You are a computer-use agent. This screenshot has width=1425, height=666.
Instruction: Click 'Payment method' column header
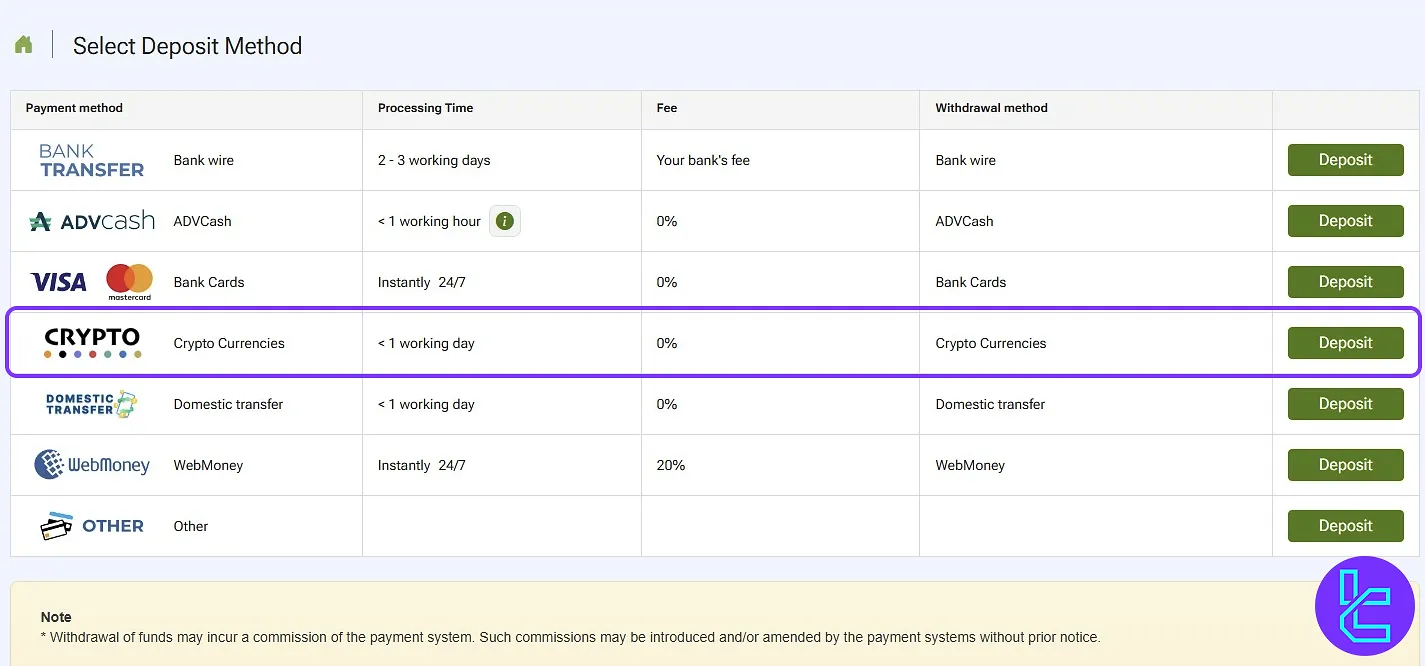pos(74,108)
